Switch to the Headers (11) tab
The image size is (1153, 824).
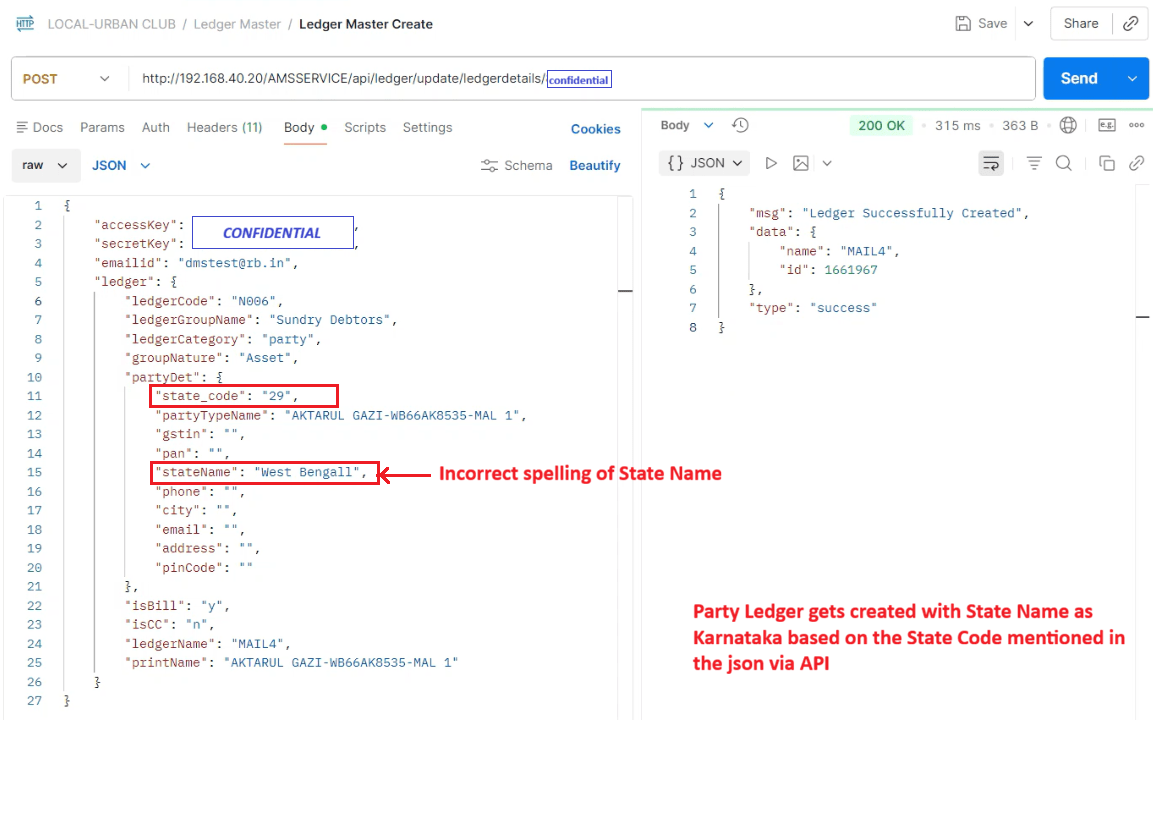(x=224, y=127)
